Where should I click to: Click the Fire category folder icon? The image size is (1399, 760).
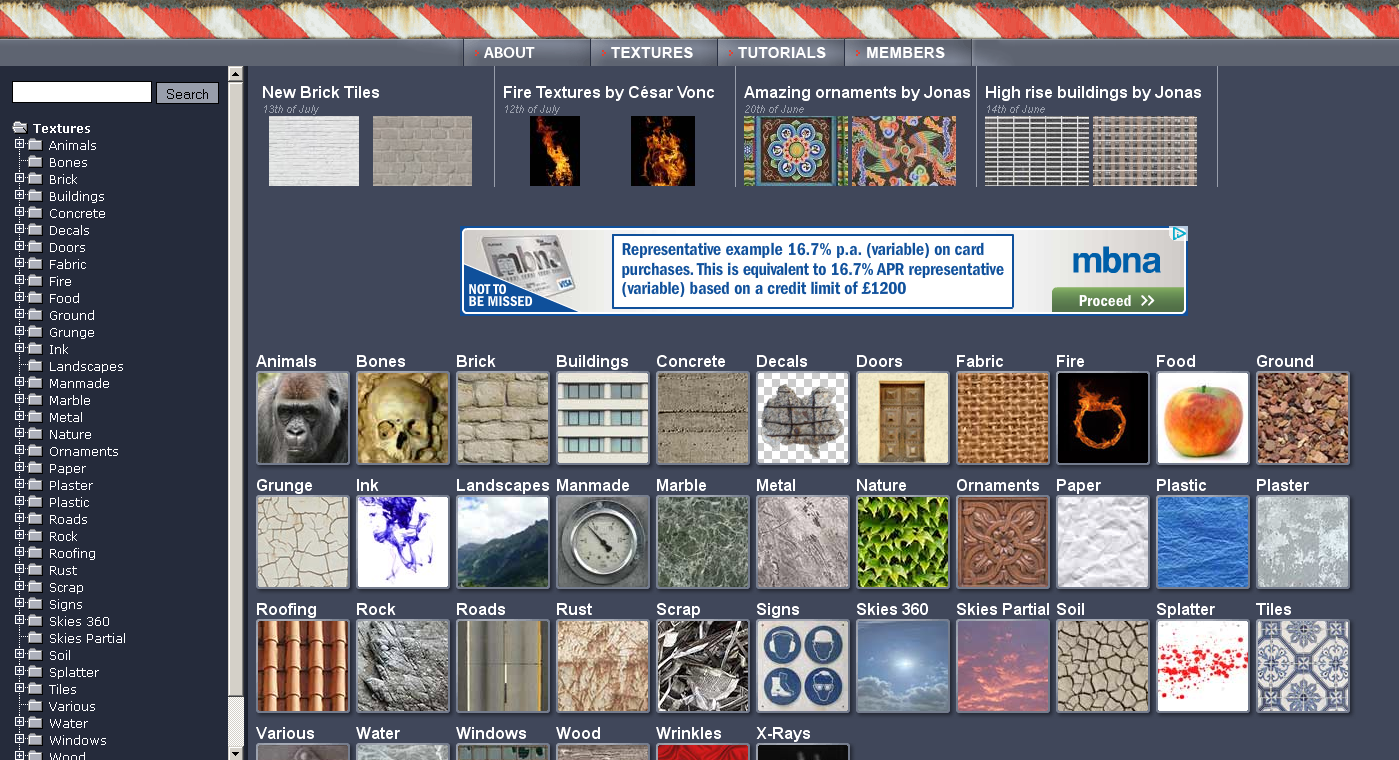coord(34,281)
